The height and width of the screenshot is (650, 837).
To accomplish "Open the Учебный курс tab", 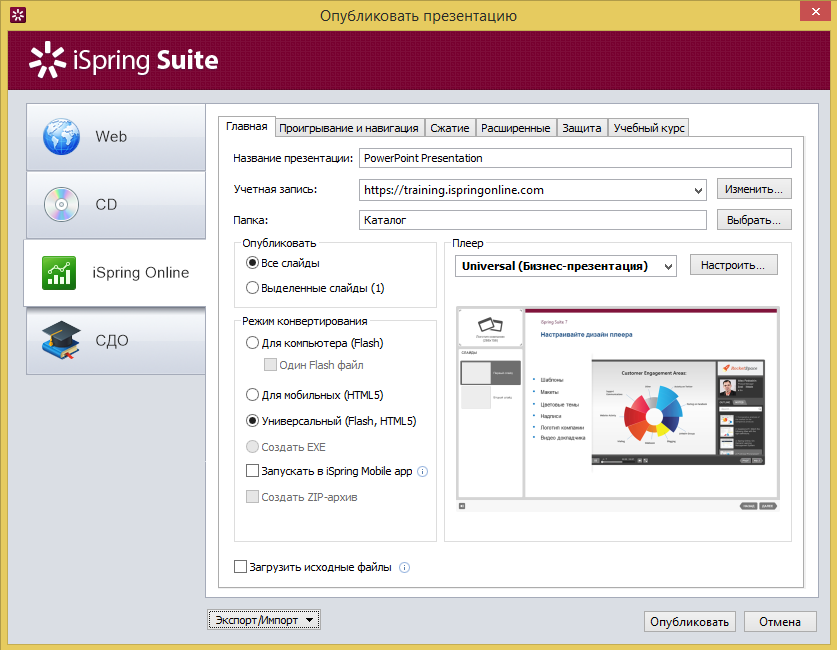I will [x=649, y=128].
